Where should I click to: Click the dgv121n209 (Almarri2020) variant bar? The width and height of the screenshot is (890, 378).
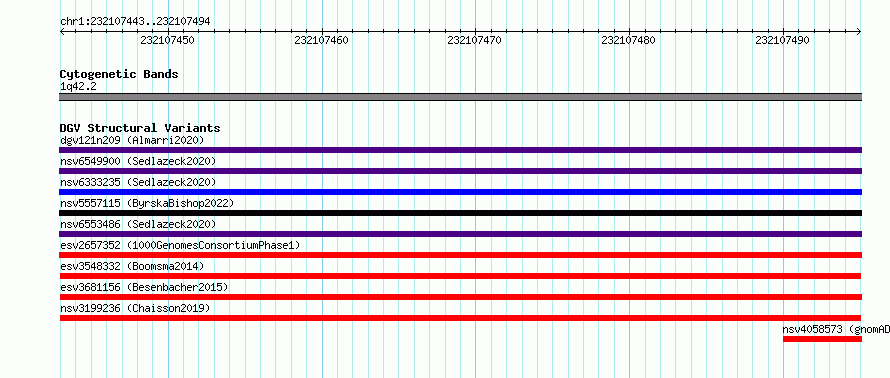point(460,150)
